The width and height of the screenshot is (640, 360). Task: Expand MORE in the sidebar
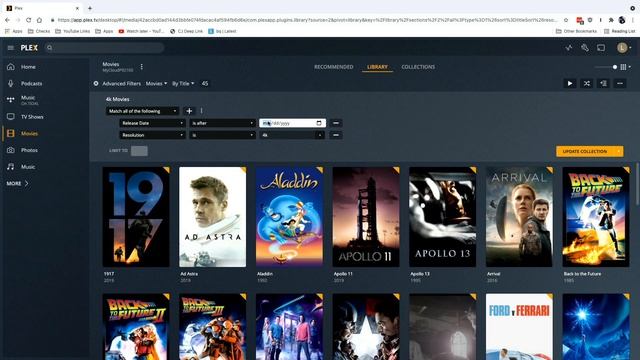click(18, 184)
